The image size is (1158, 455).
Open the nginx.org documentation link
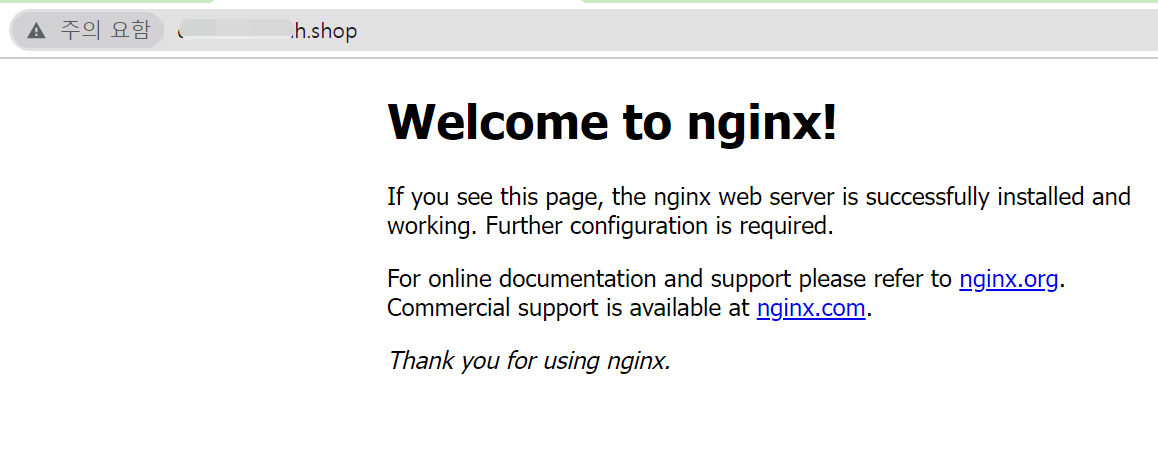(1008, 279)
